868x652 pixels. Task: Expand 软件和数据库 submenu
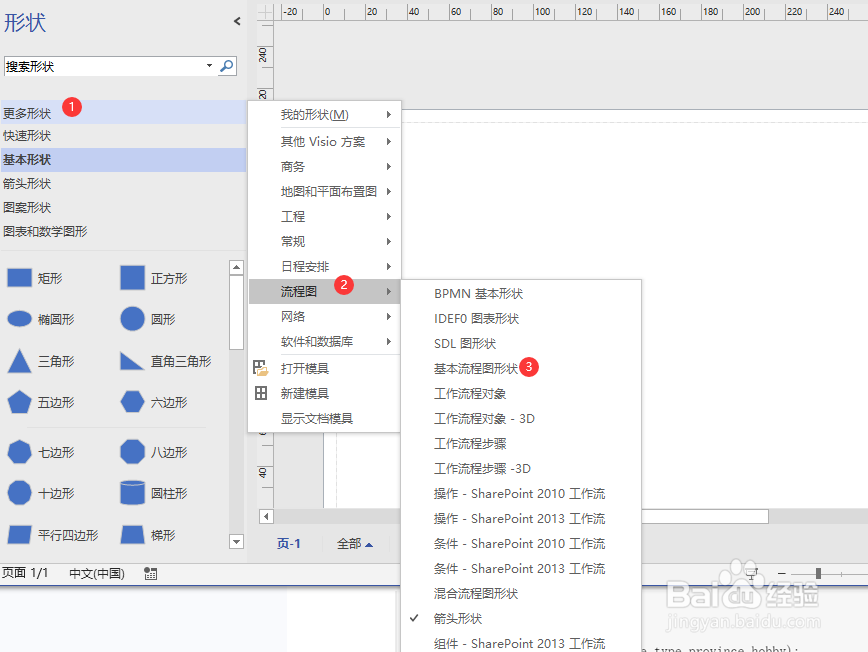[324, 341]
